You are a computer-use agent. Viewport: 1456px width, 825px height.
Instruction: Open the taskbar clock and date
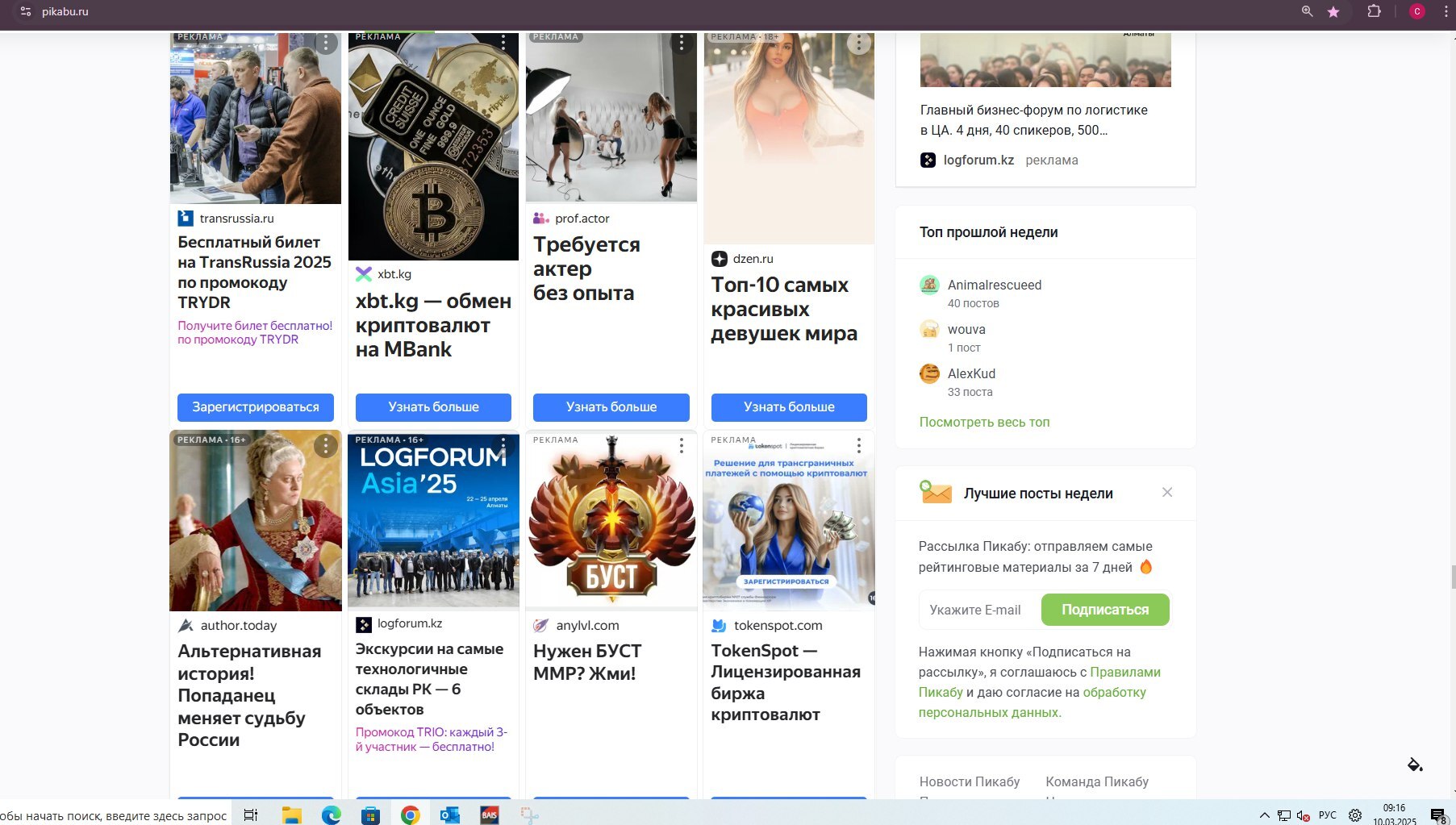coord(1395,815)
